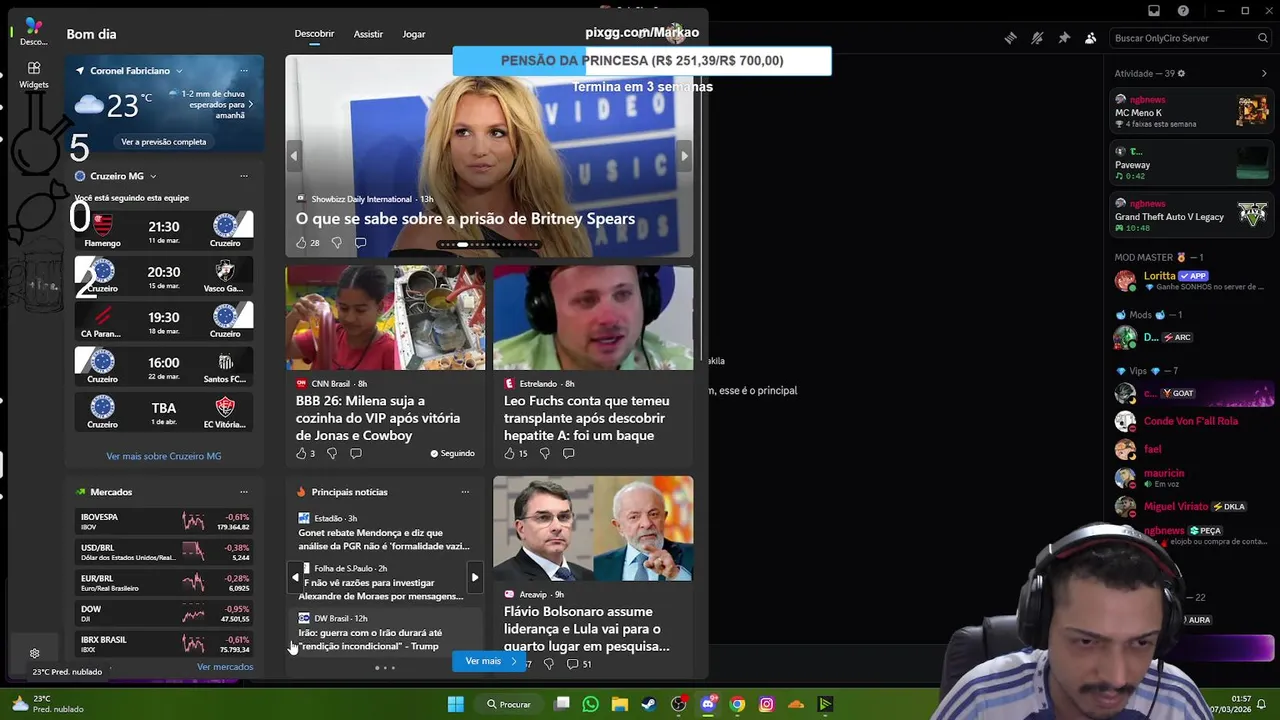This screenshot has height=720, width=1280.
Task: Open comments on Flávio Bolsonaro article
Action: coord(572,663)
